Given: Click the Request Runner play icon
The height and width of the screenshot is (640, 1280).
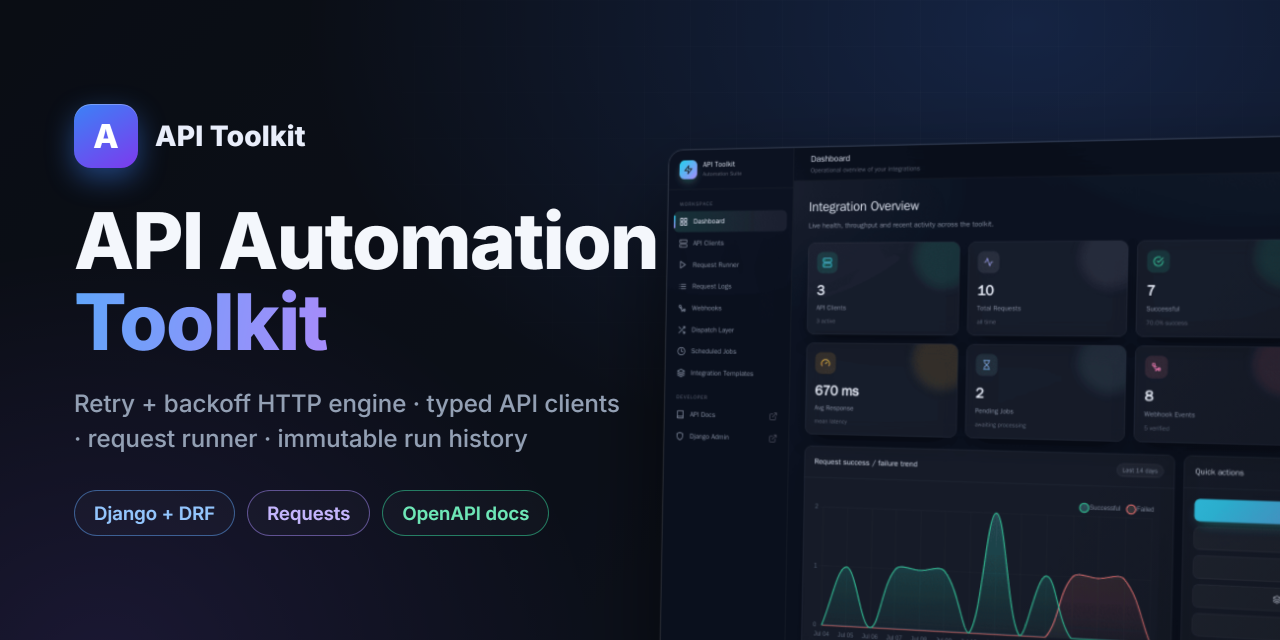Looking at the screenshot, I should 683,265.
